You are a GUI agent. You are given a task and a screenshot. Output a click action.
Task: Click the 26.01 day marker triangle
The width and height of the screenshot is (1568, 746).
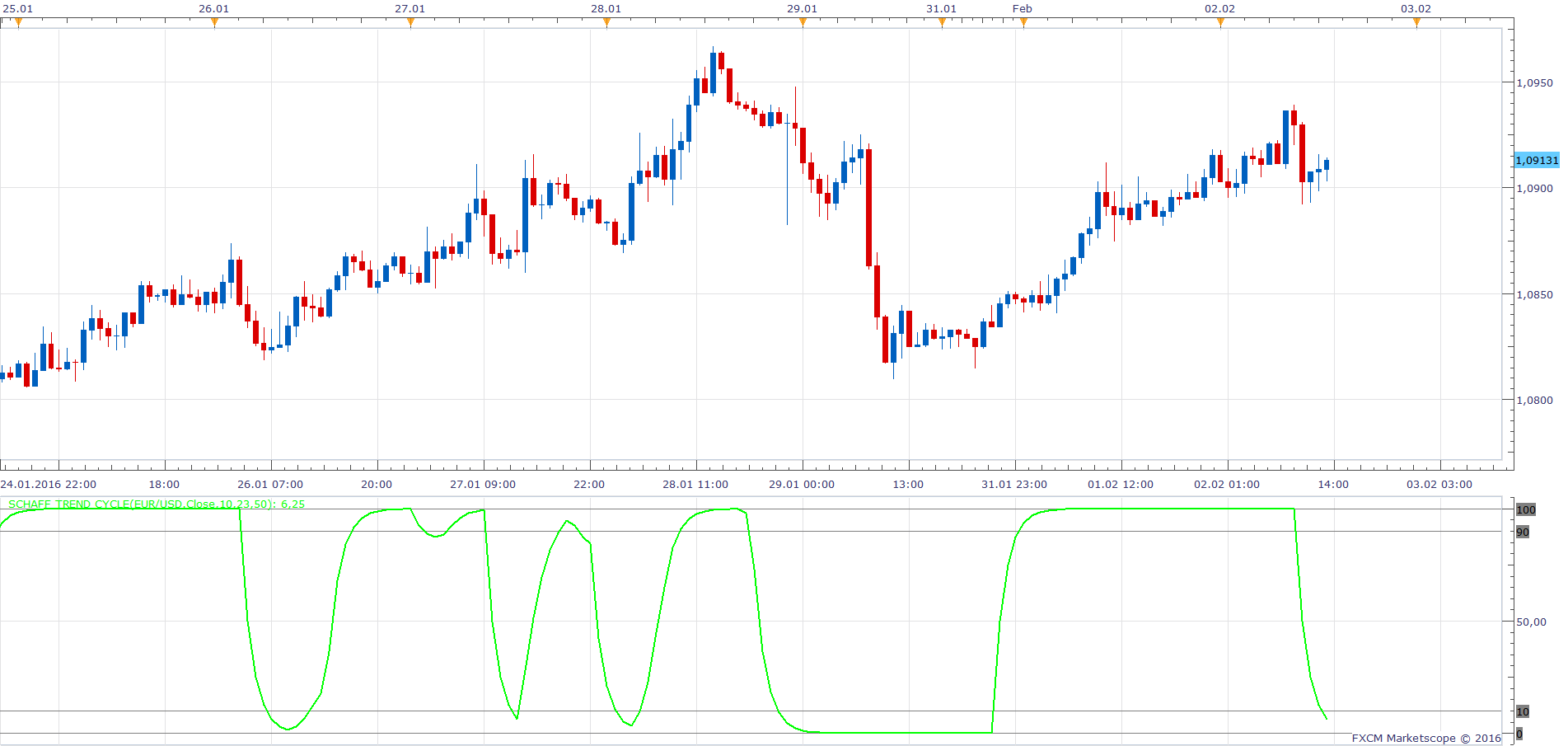[214, 23]
